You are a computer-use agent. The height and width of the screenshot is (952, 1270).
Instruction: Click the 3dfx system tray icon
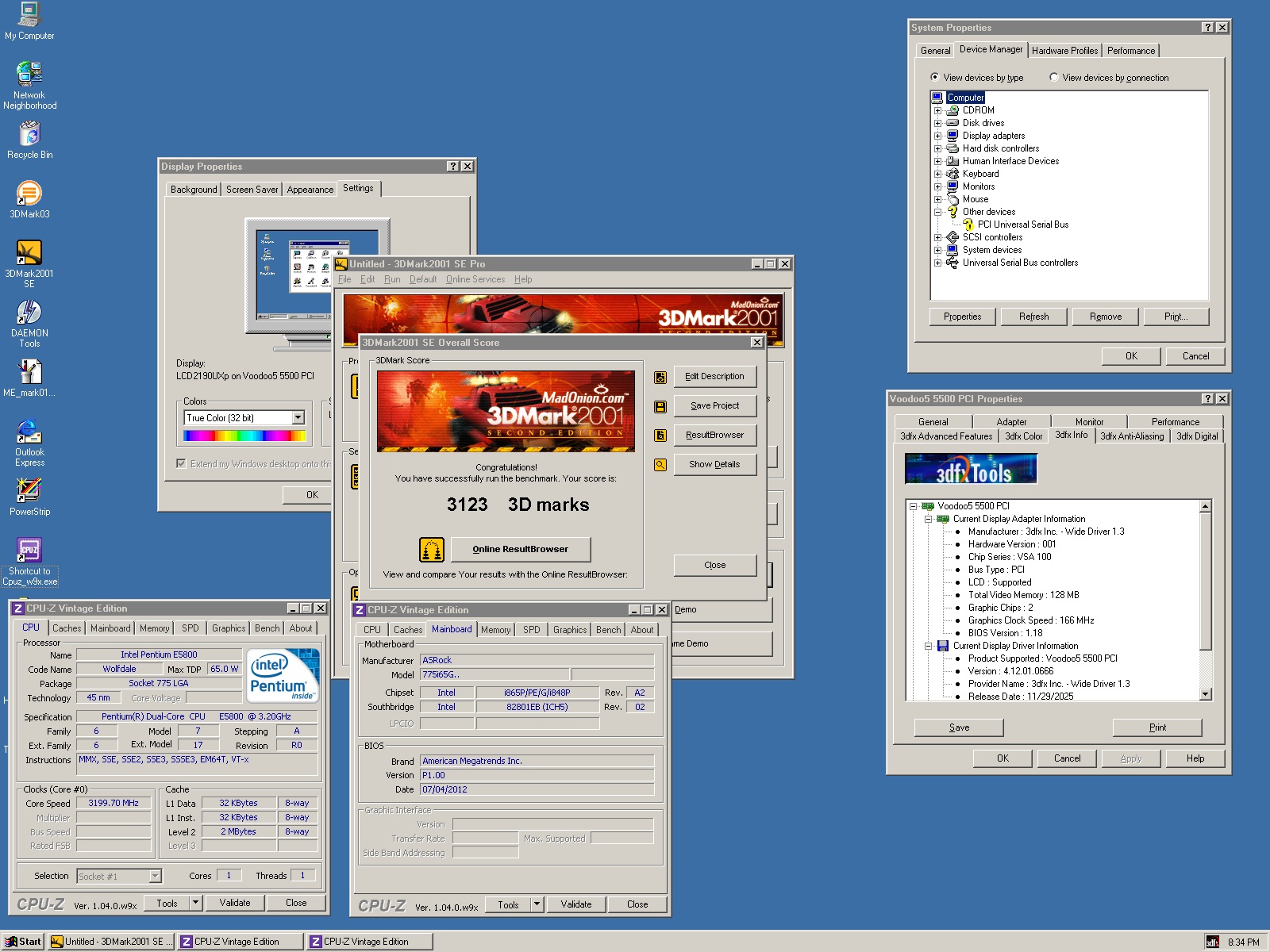click(1213, 942)
